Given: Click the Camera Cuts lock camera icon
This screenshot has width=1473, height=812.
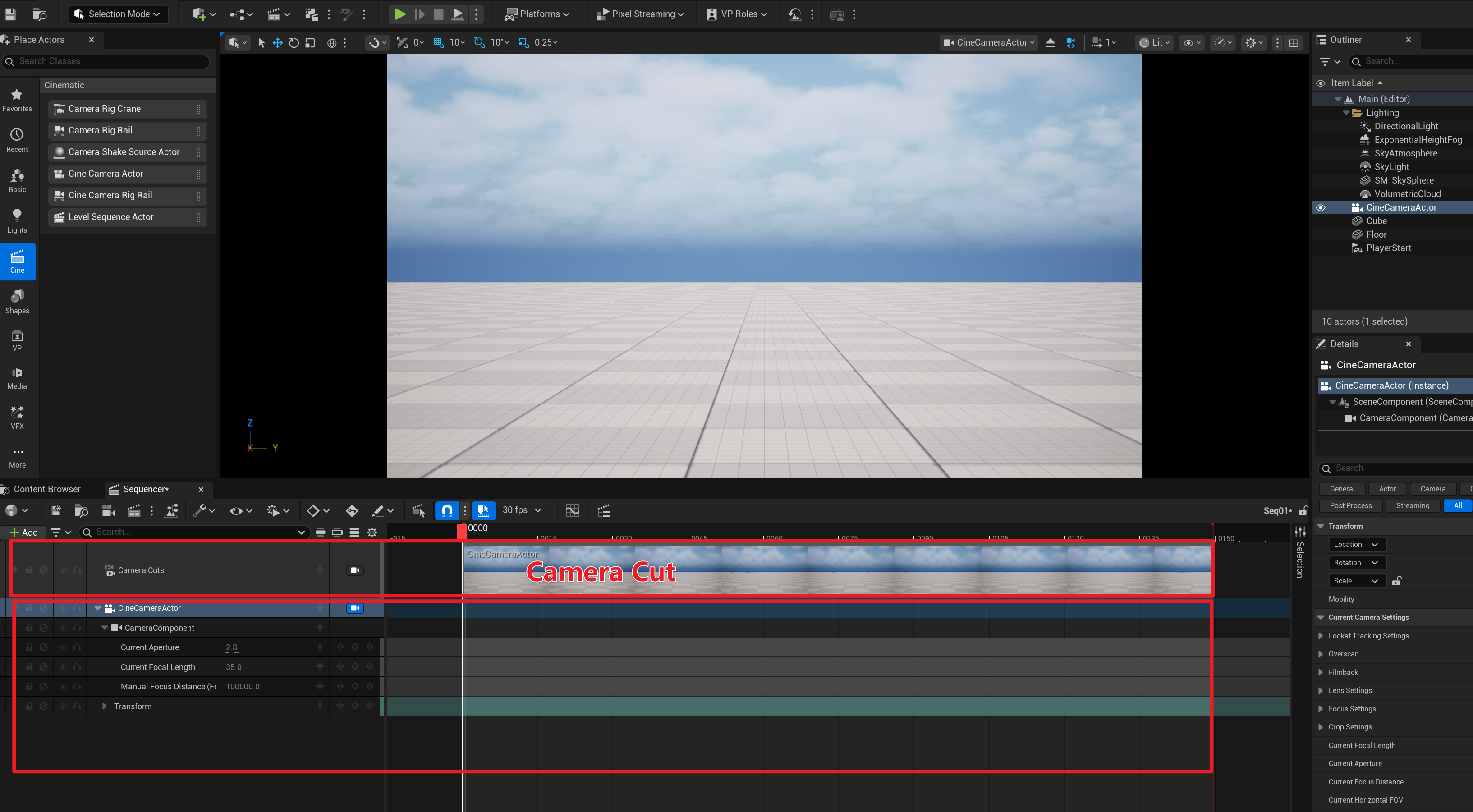Looking at the screenshot, I should [354, 570].
